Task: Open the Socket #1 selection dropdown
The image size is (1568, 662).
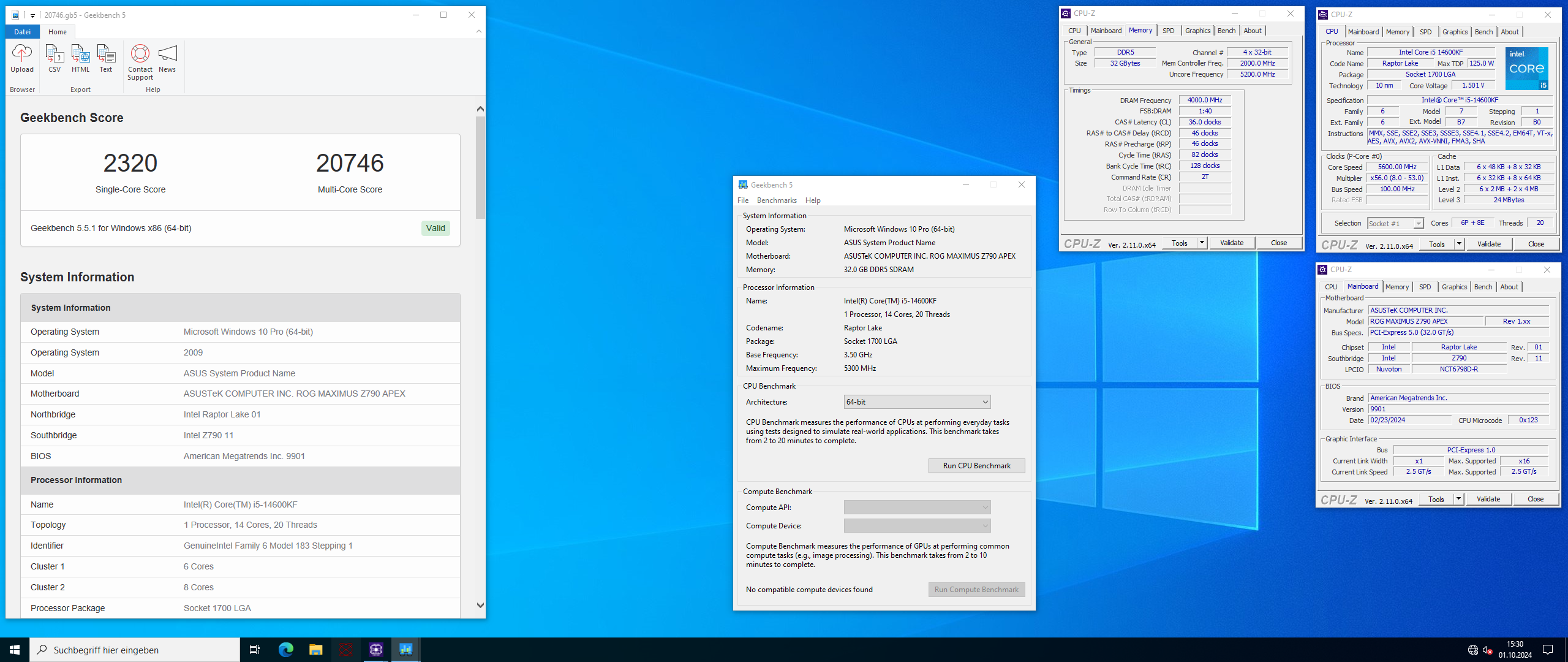Action: (1395, 224)
